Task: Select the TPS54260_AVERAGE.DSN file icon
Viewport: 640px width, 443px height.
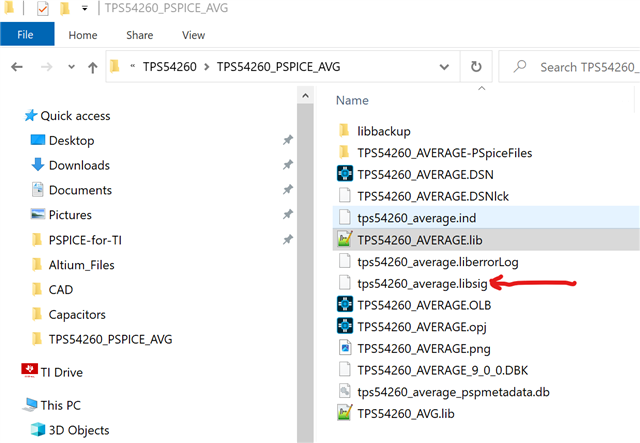Action: [x=345, y=174]
